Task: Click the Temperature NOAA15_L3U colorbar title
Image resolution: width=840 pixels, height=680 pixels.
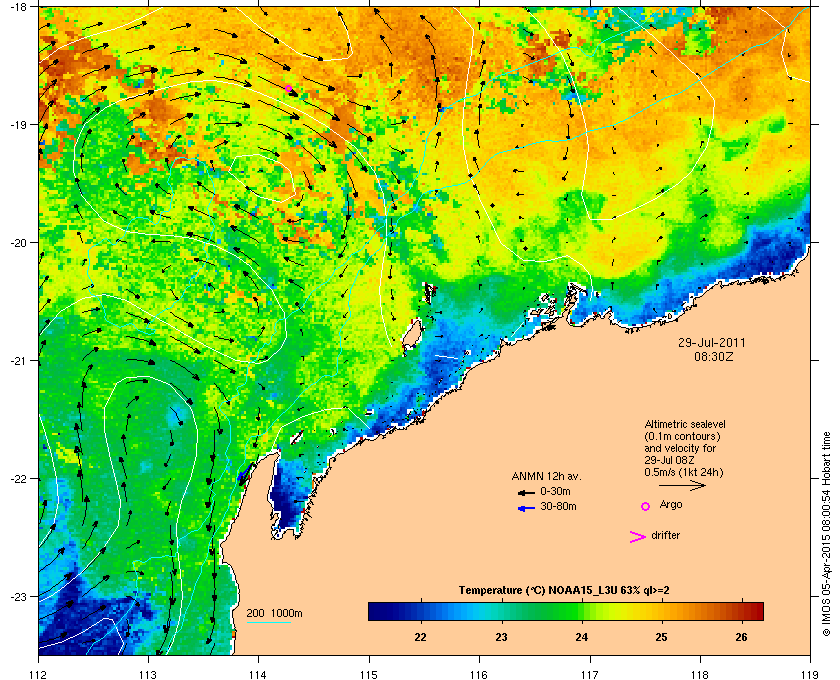Action: click(x=564, y=591)
